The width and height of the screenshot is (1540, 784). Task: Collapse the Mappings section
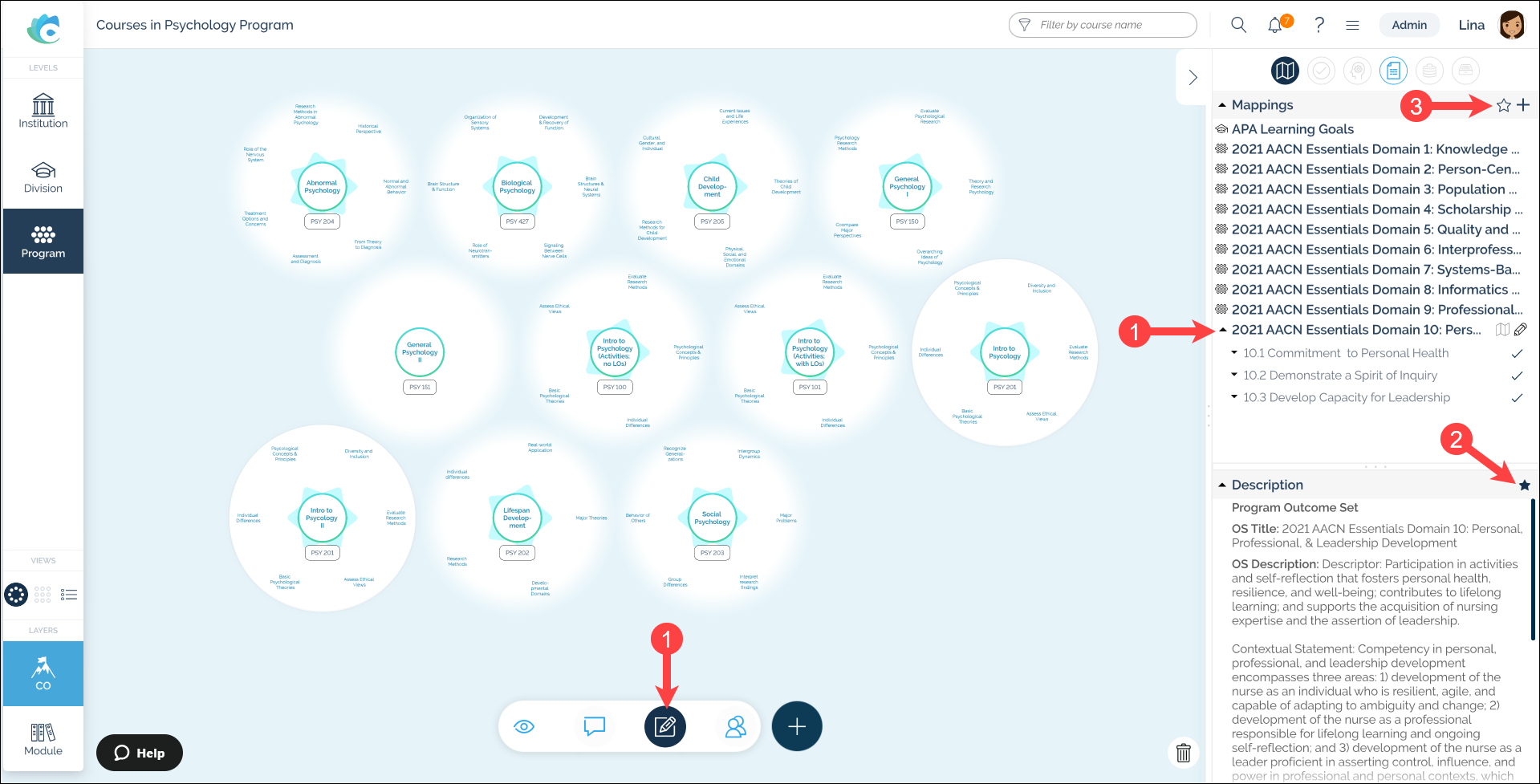1222,105
